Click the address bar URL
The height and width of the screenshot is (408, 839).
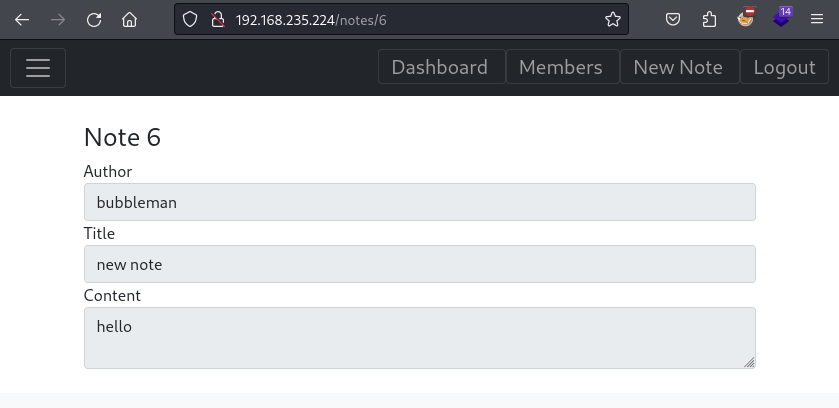point(400,19)
